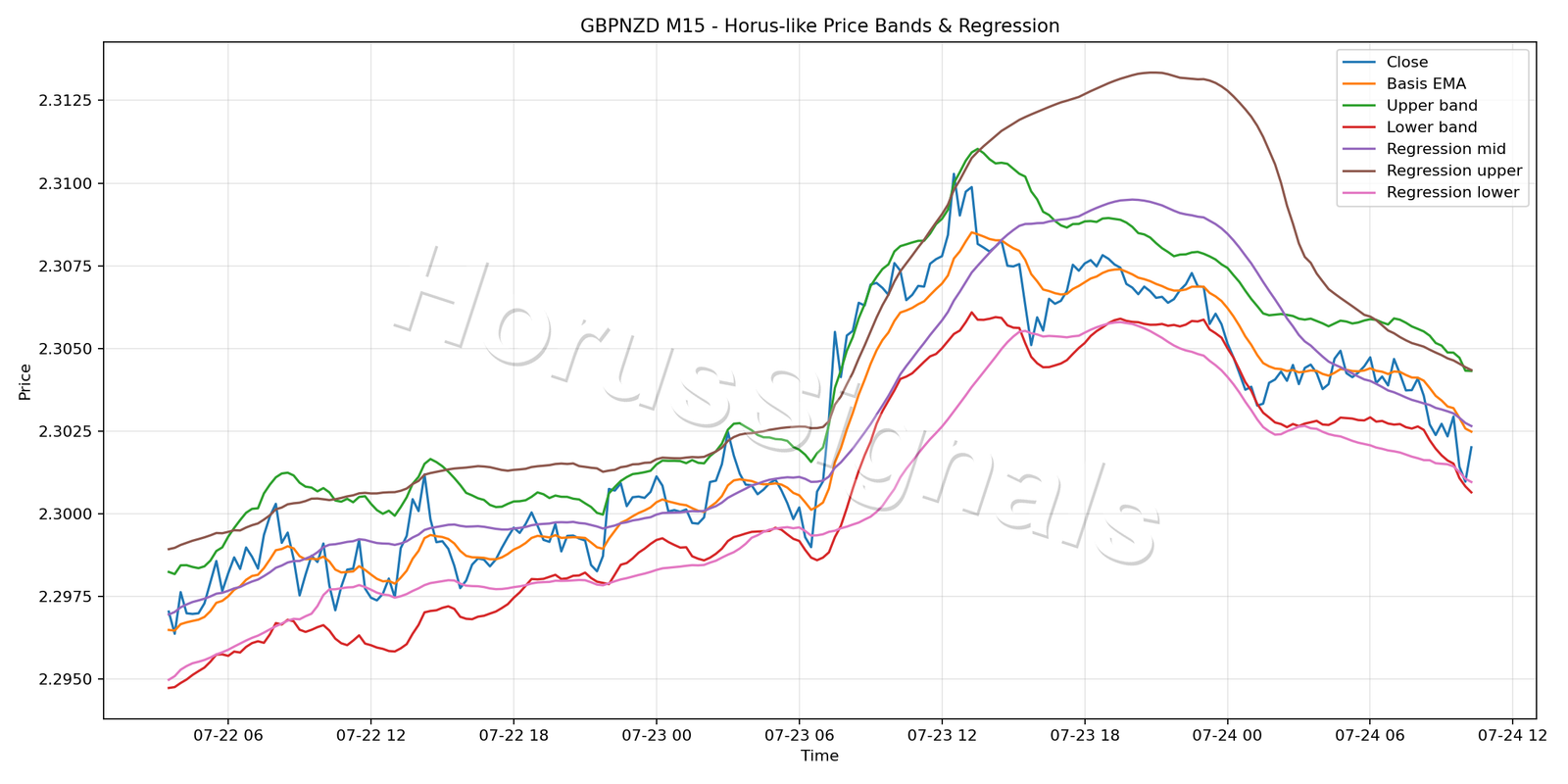1568x784 pixels.
Task: Click y-axis tick value 2.2975
Action: [67, 597]
